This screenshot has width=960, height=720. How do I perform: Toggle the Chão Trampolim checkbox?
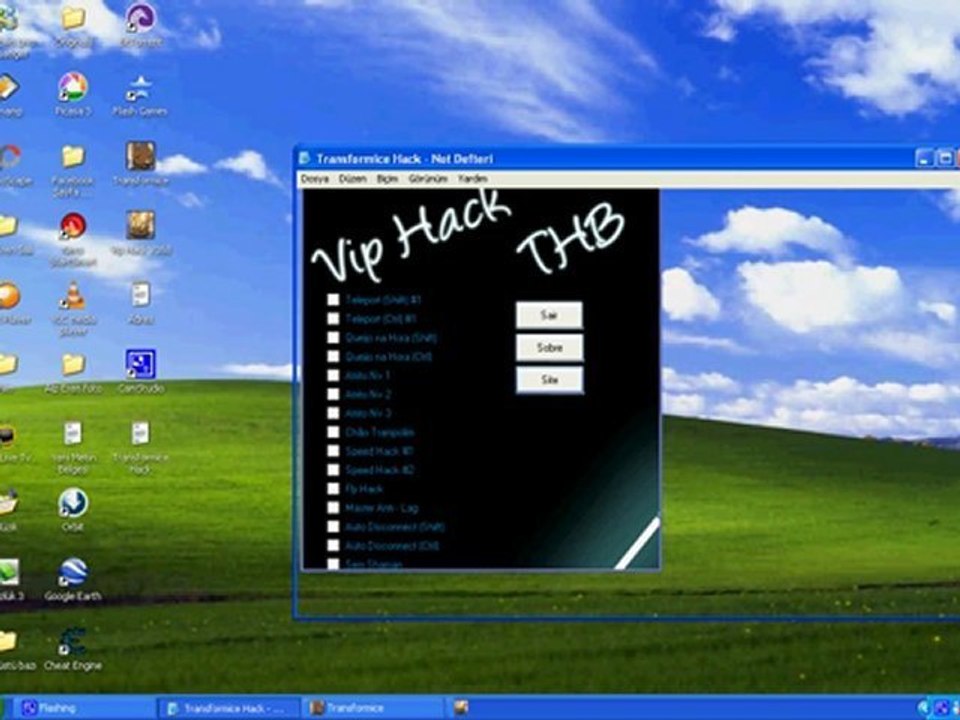(x=333, y=432)
